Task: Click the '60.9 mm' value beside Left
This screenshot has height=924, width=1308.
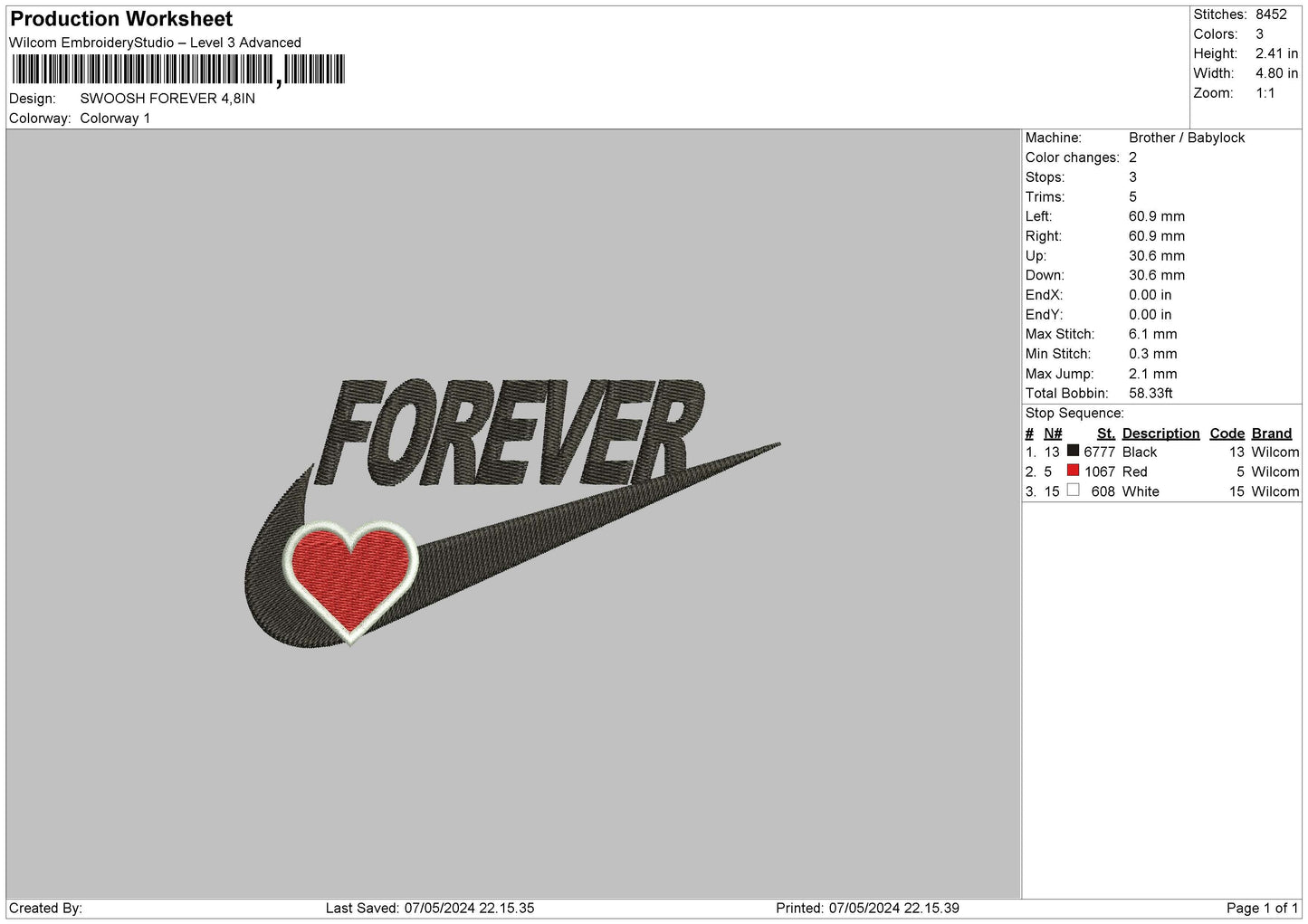Action: (x=1157, y=216)
